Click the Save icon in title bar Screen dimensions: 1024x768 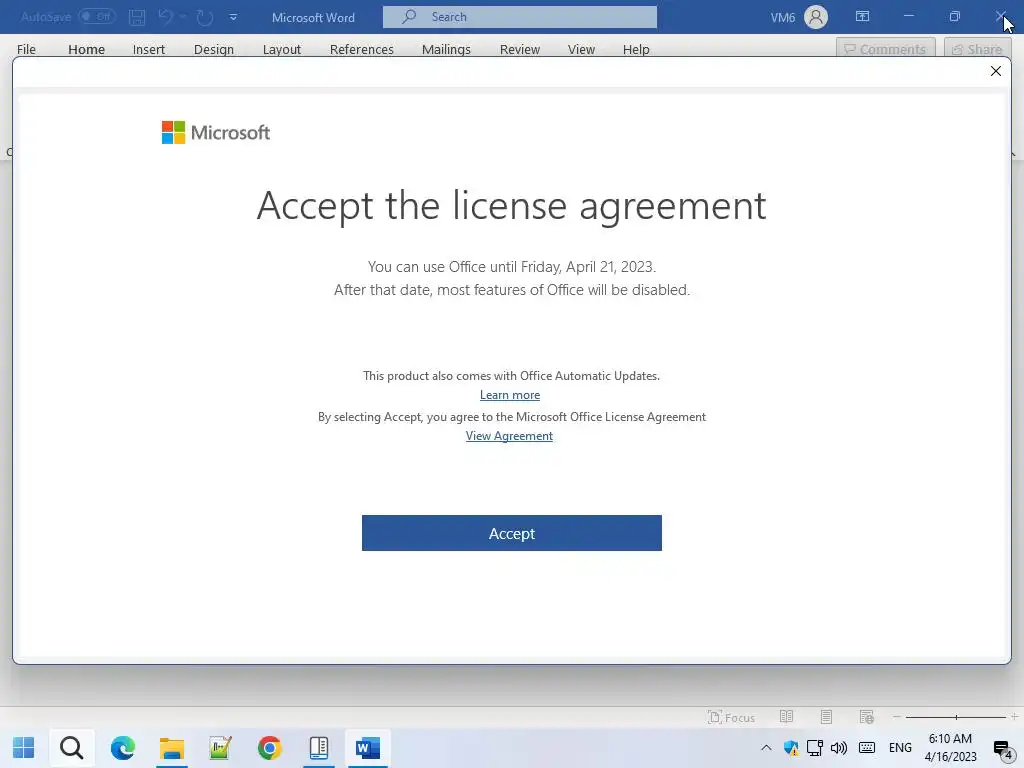136,17
